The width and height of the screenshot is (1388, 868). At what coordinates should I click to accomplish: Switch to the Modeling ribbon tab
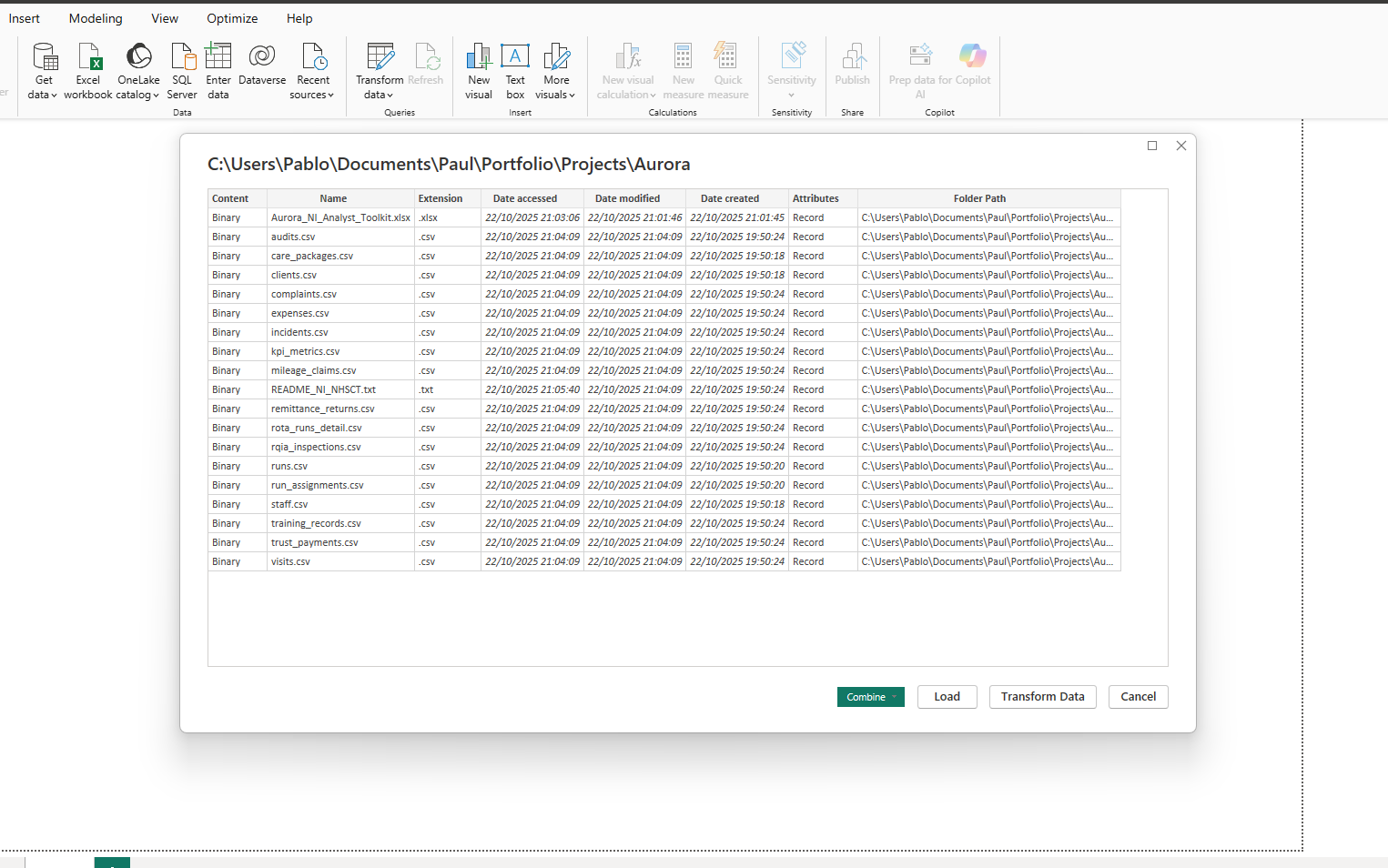pyautogui.click(x=95, y=18)
